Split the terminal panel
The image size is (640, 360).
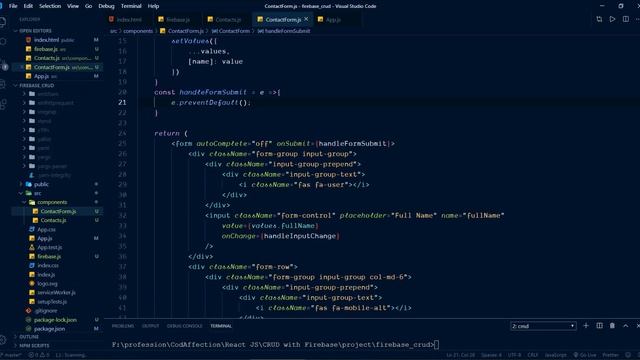[599, 326]
